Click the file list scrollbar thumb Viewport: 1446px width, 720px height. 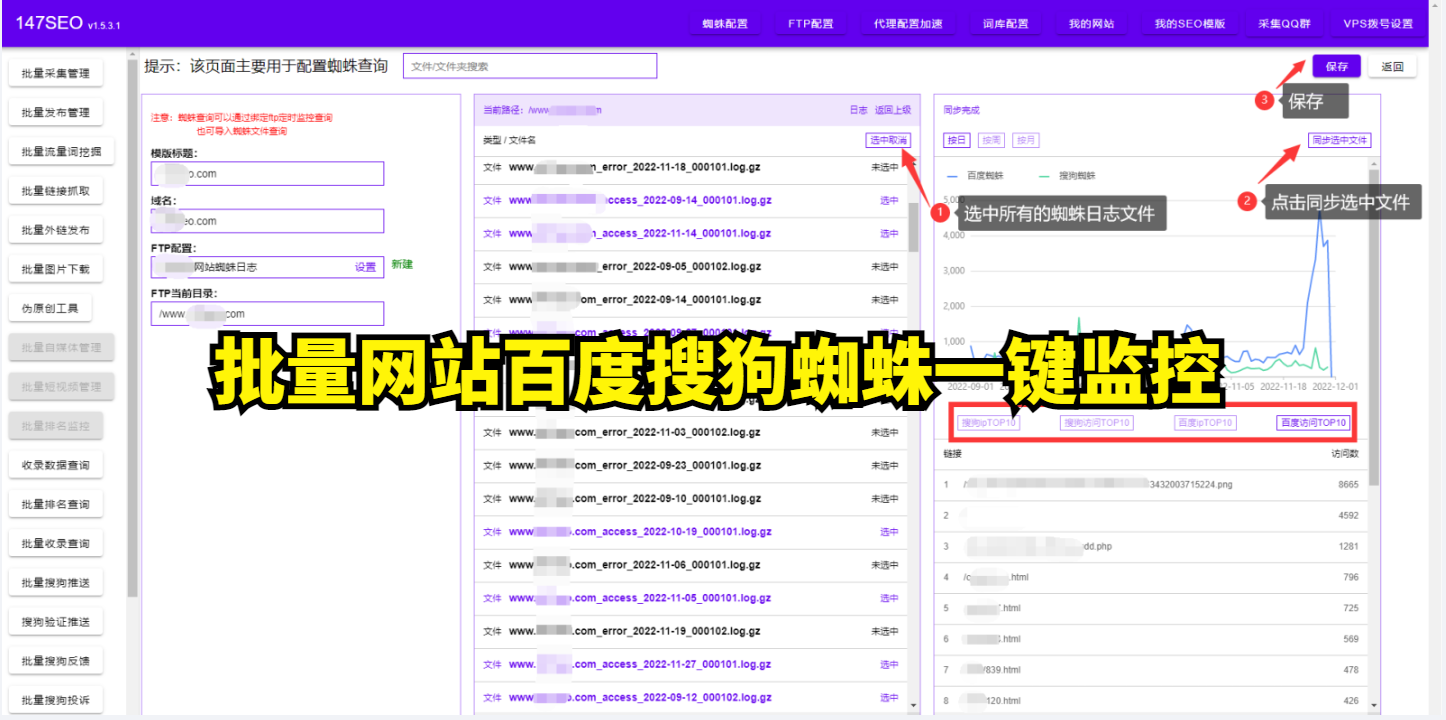pyautogui.click(x=913, y=225)
